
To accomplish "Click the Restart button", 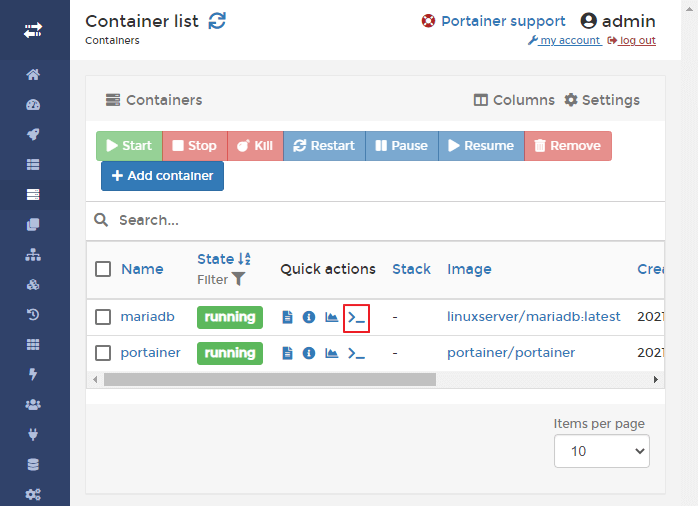I will click(324, 146).
